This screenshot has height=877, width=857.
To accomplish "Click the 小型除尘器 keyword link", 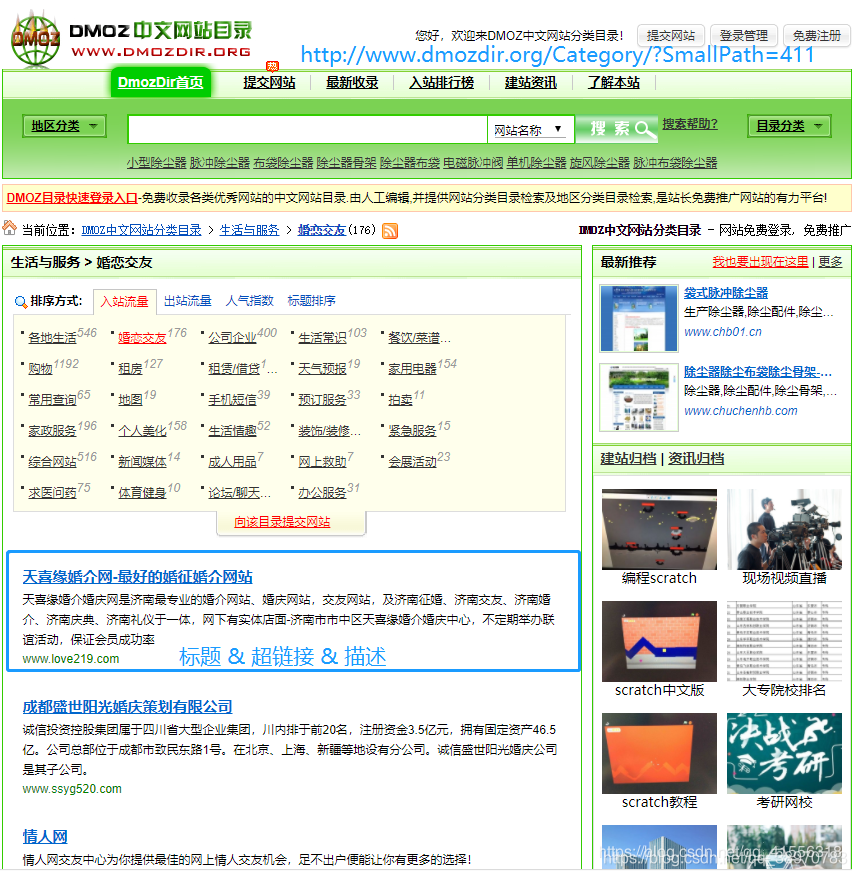I will click(x=156, y=163).
